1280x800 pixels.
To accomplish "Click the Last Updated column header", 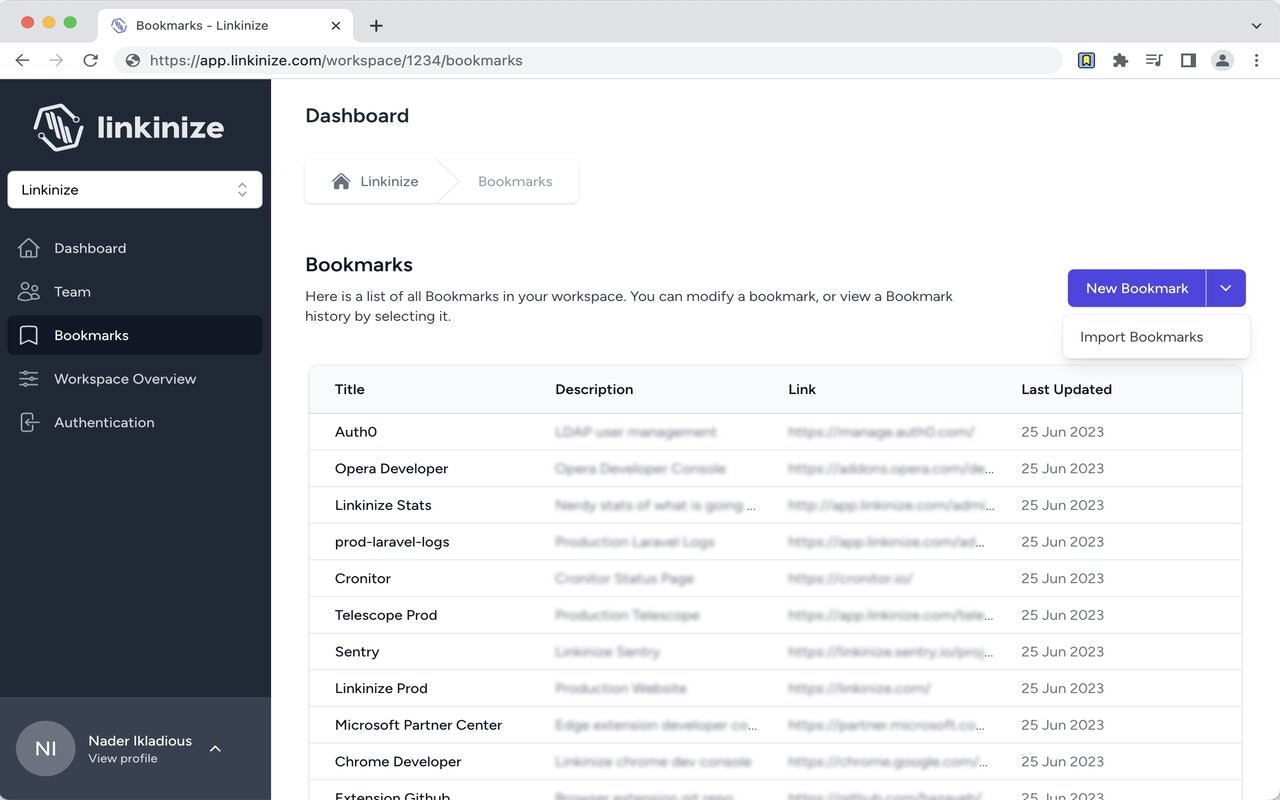I will coord(1066,389).
